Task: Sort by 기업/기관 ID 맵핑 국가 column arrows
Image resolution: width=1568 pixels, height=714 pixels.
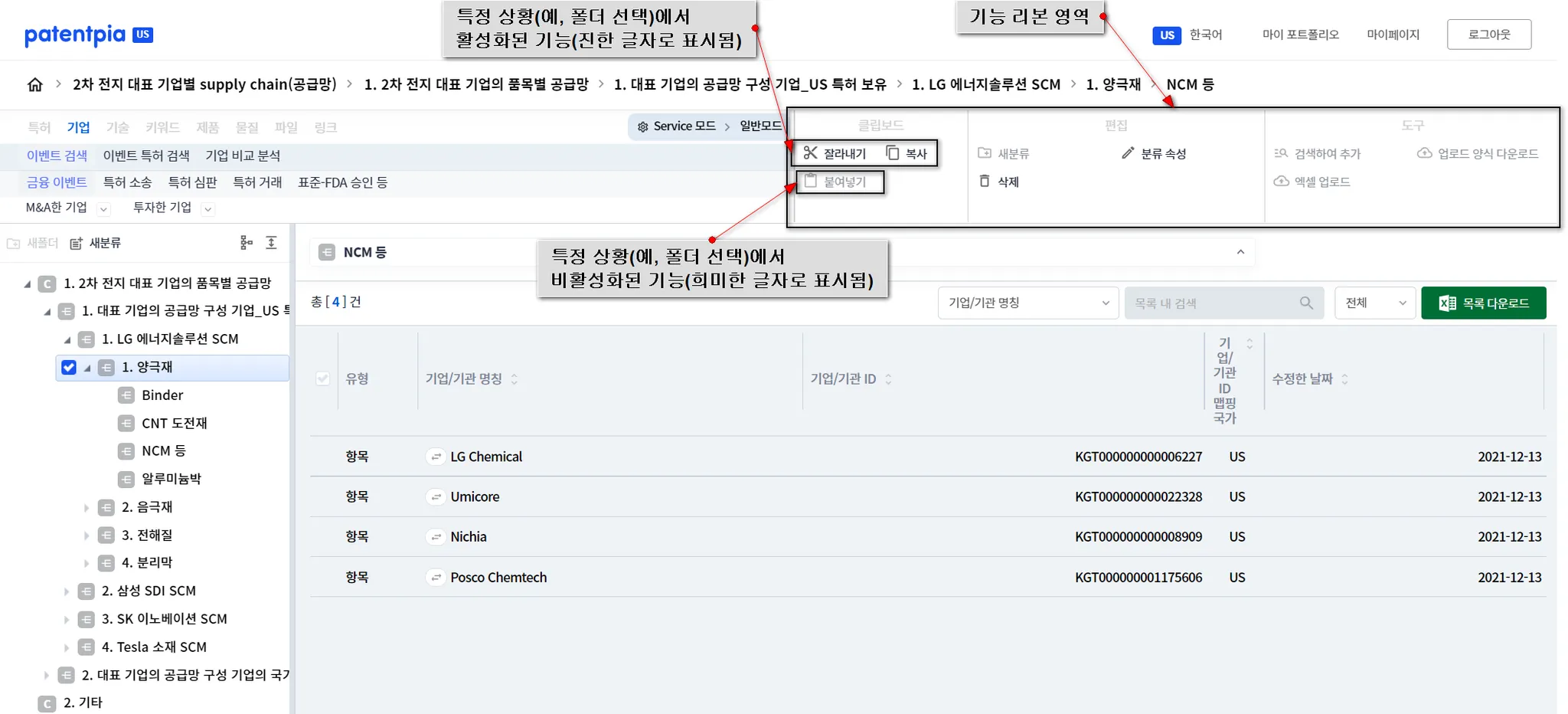Action: point(1249,343)
